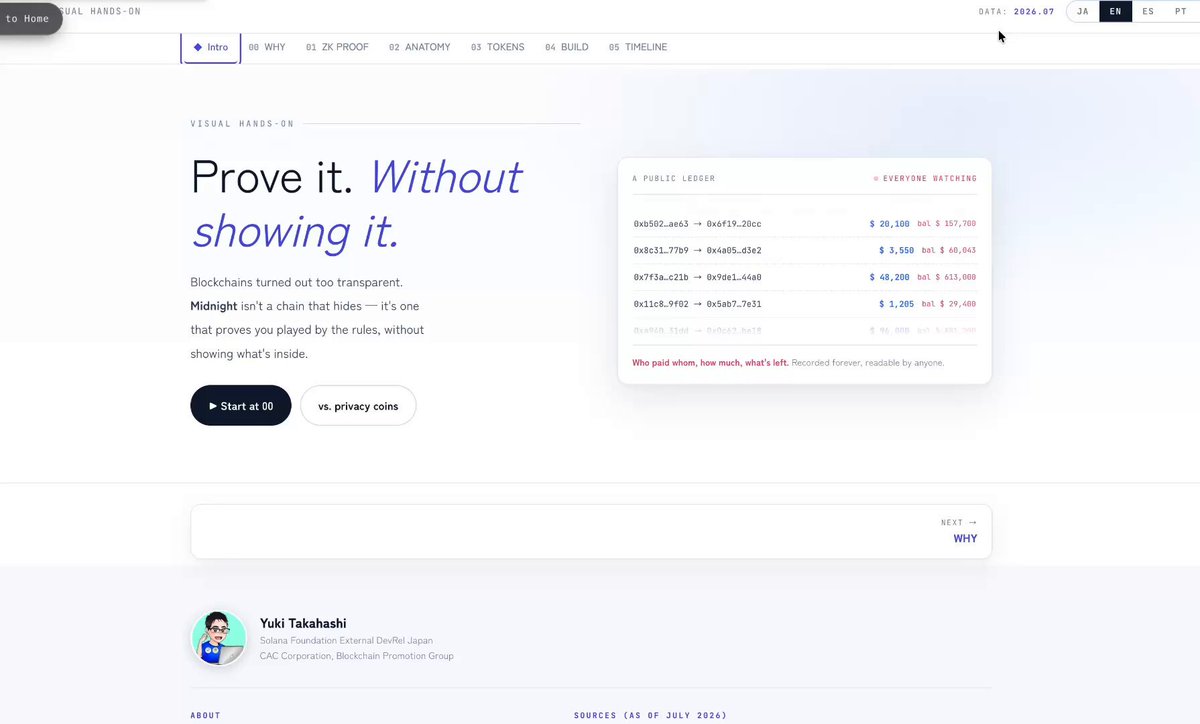Click the 0x7f3a…c21b → 0x9de1…44a0 transaction
Screen dimensions: 1200x724
(698, 277)
